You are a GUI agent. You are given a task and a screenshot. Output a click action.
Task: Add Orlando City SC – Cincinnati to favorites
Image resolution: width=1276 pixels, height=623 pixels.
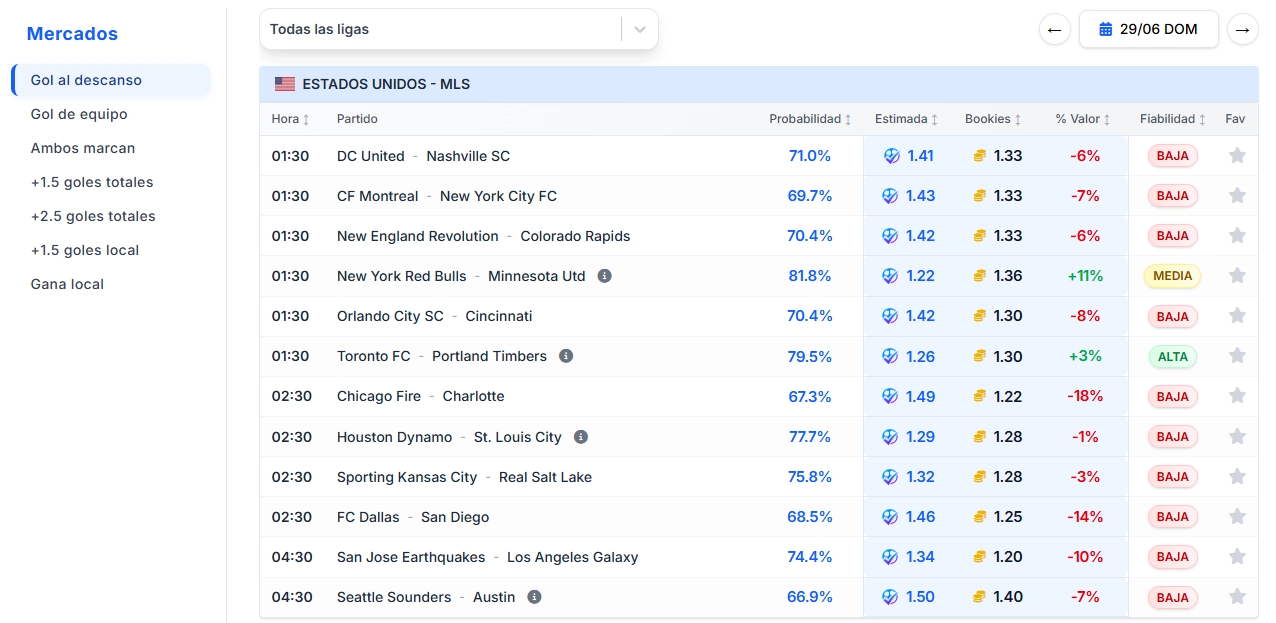(1237, 316)
